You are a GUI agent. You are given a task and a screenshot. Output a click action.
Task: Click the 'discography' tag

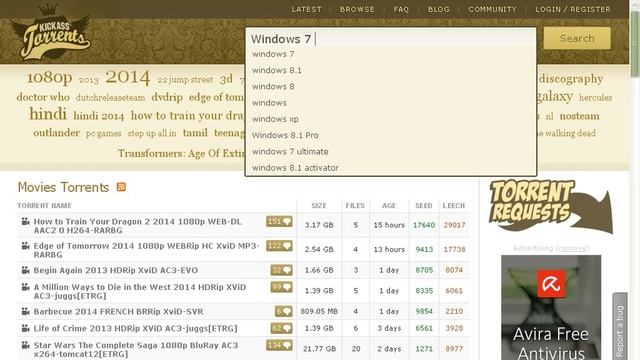click(571, 79)
